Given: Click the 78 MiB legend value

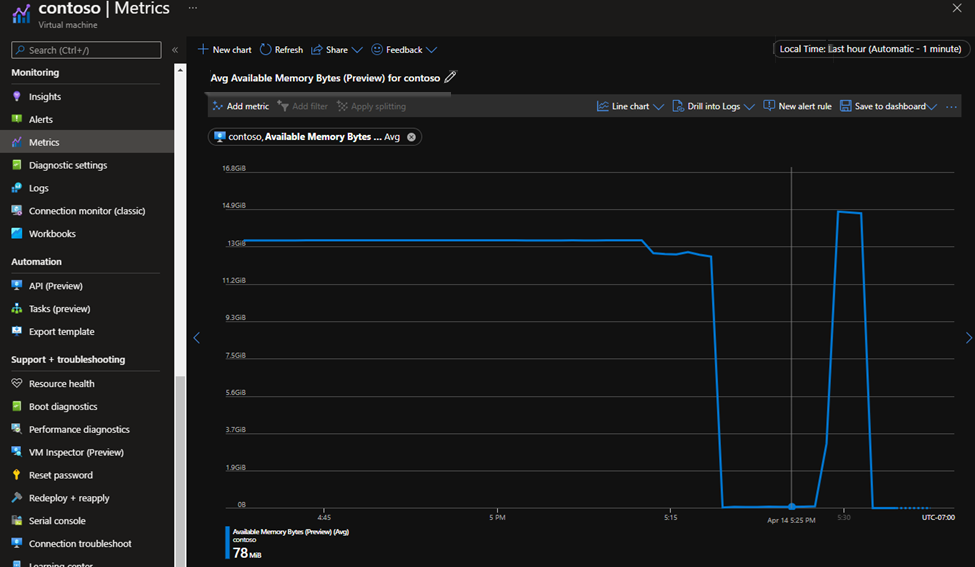Looking at the screenshot, I should [247, 553].
